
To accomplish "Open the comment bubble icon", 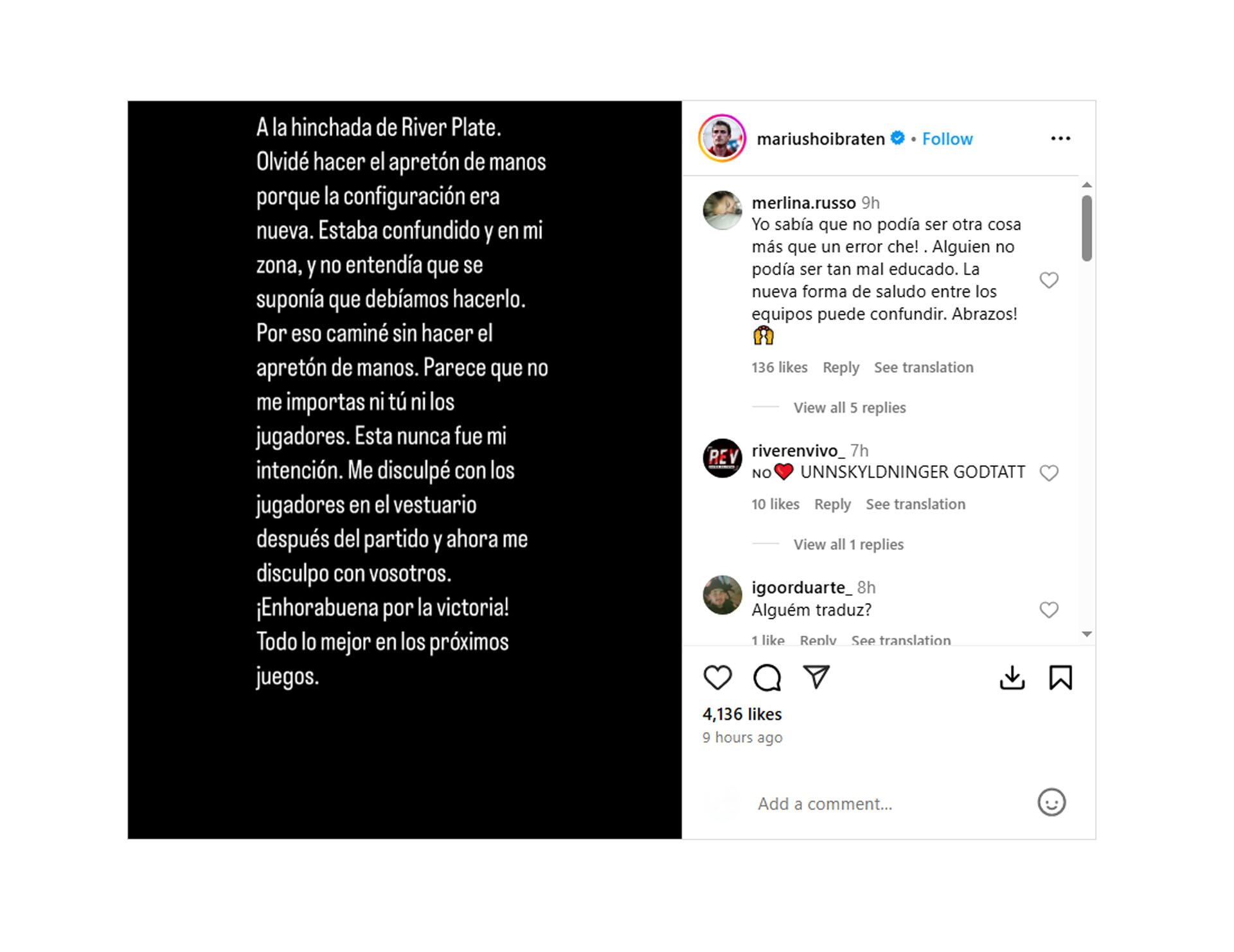I will 767,678.
